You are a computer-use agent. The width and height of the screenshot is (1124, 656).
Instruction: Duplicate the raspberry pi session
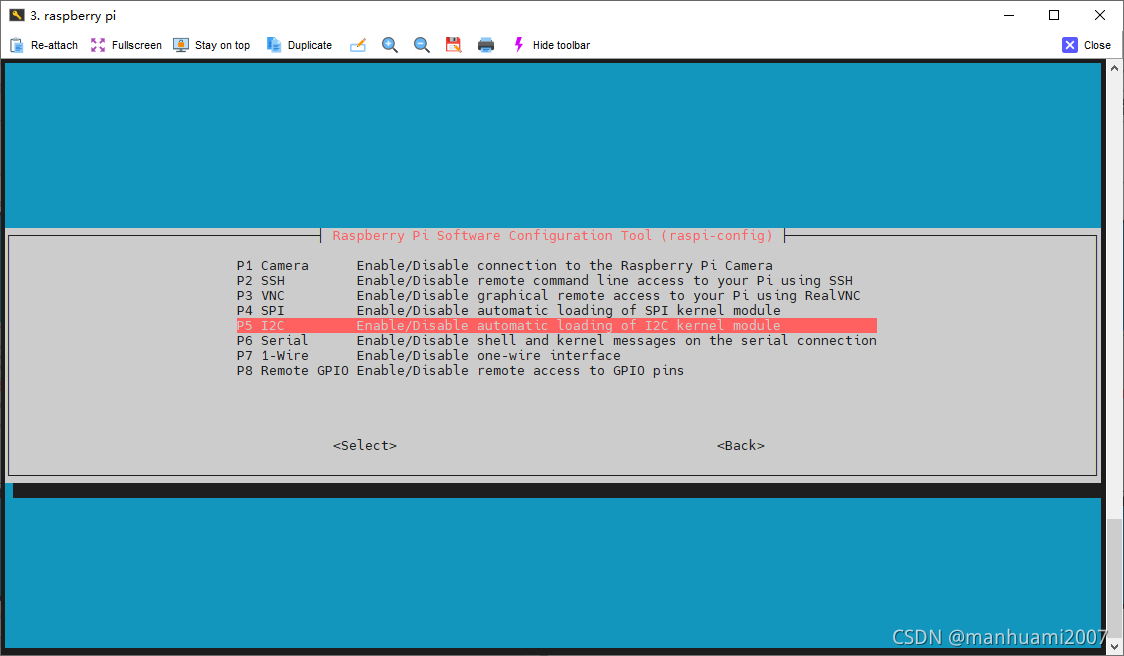tap(299, 45)
